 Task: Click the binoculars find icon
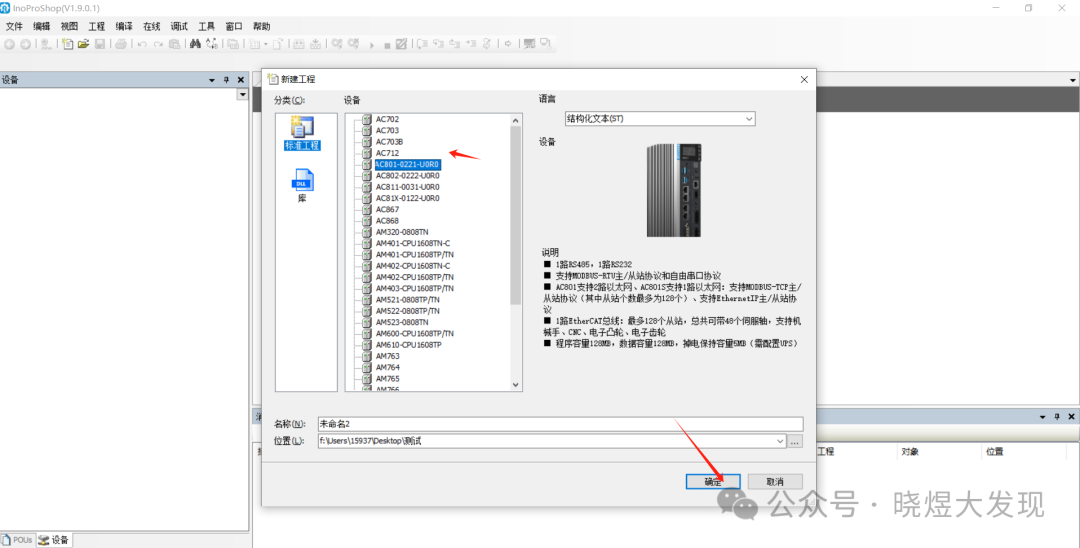click(x=195, y=44)
